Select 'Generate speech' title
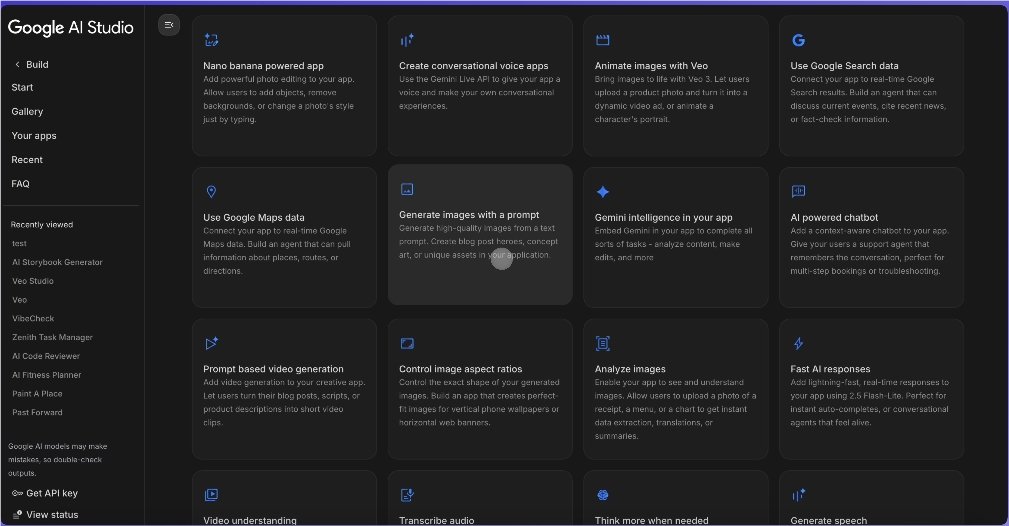1009x526 pixels. pos(829,520)
